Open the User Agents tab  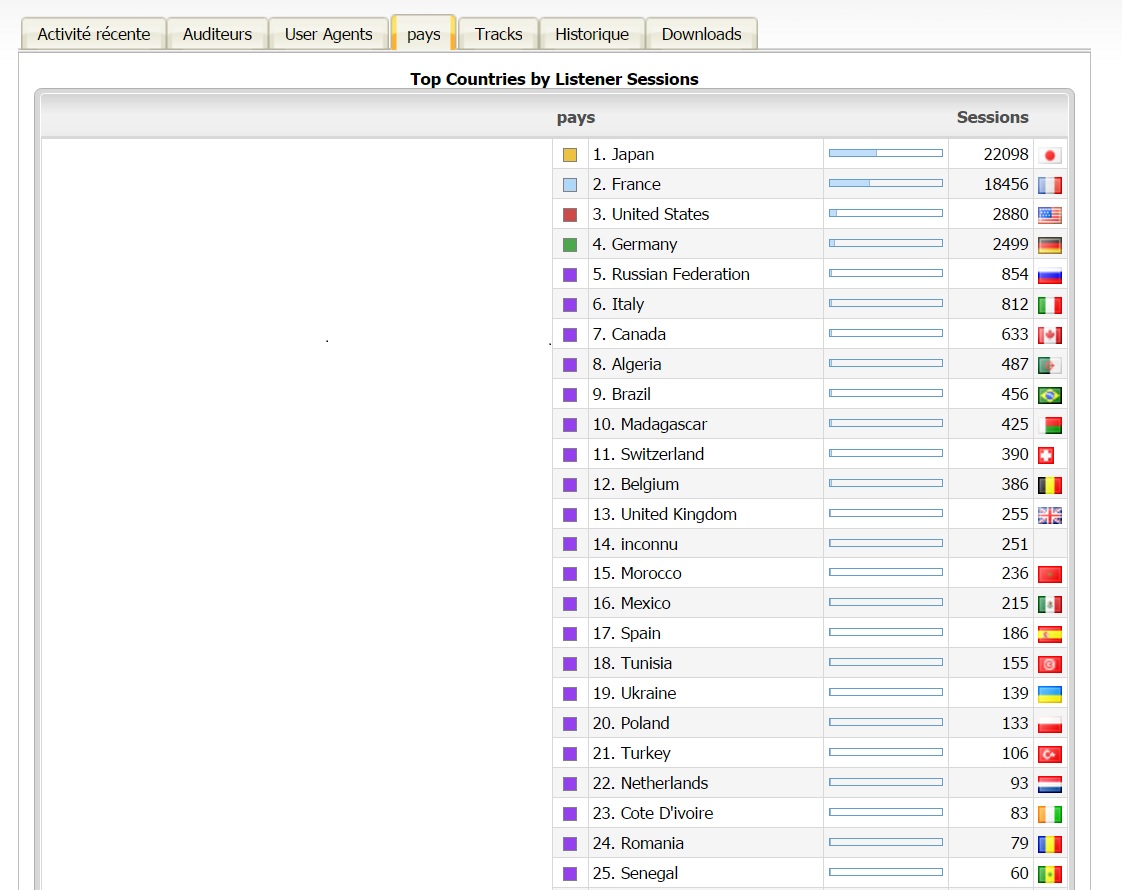[328, 34]
